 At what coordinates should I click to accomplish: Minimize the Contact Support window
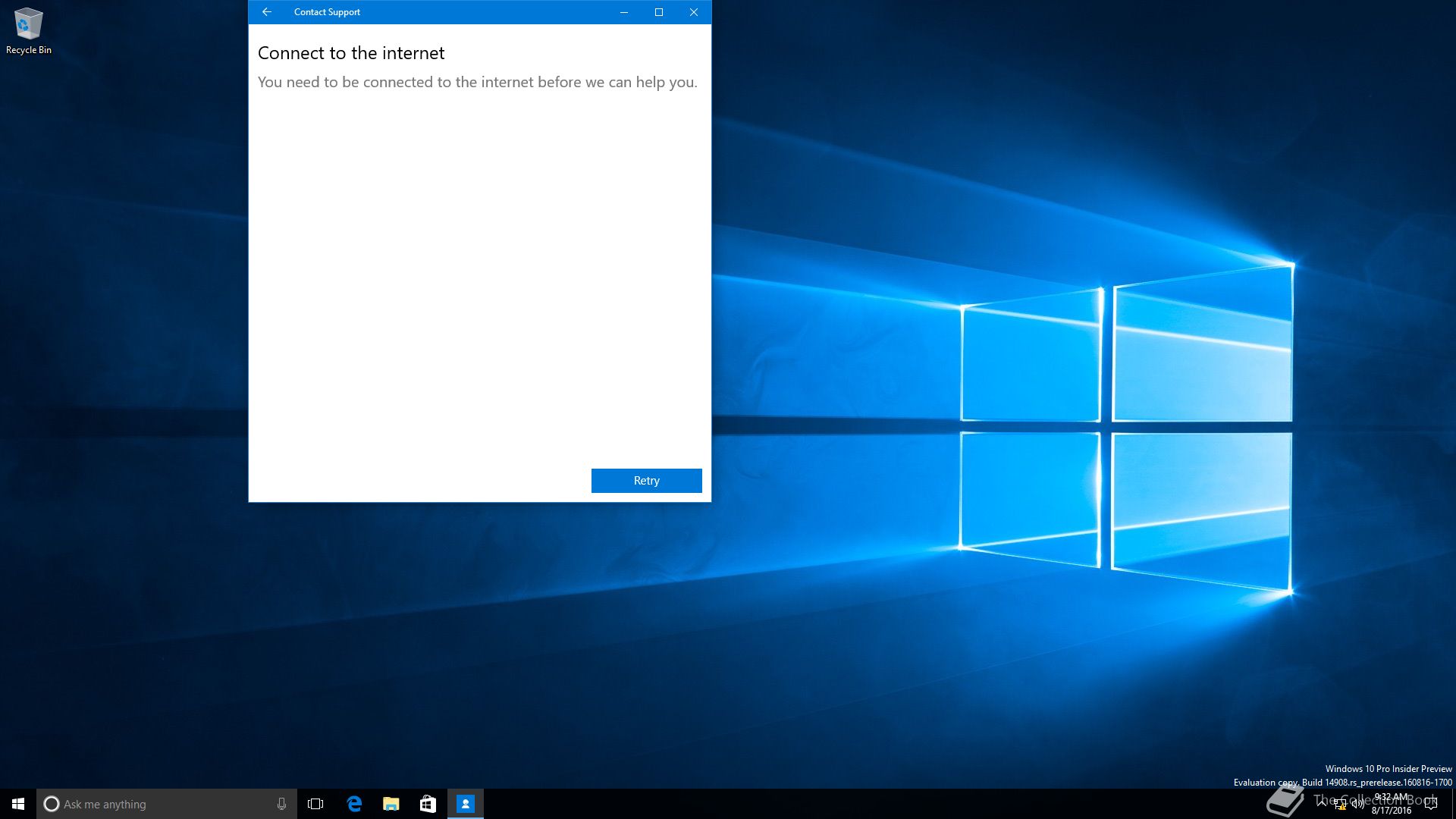[624, 12]
